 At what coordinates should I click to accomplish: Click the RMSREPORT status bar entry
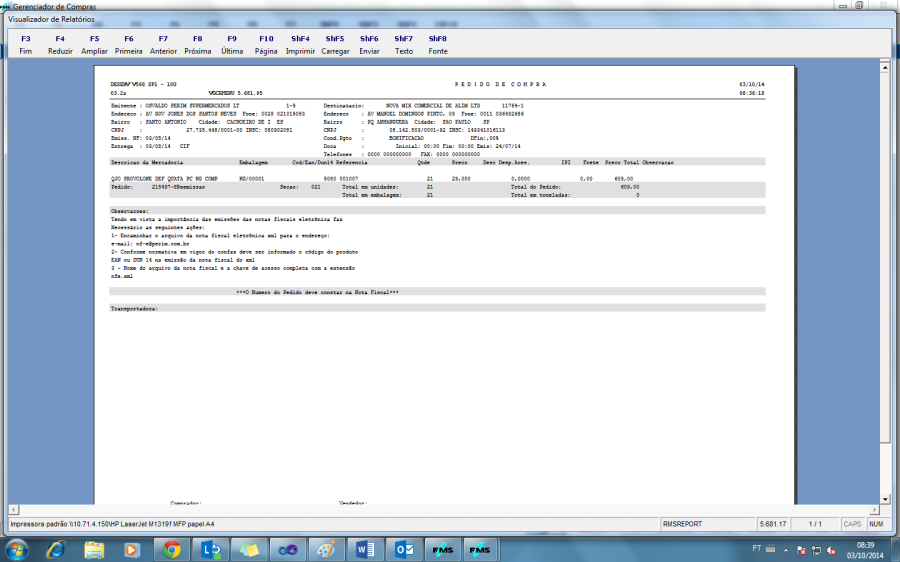(707, 524)
